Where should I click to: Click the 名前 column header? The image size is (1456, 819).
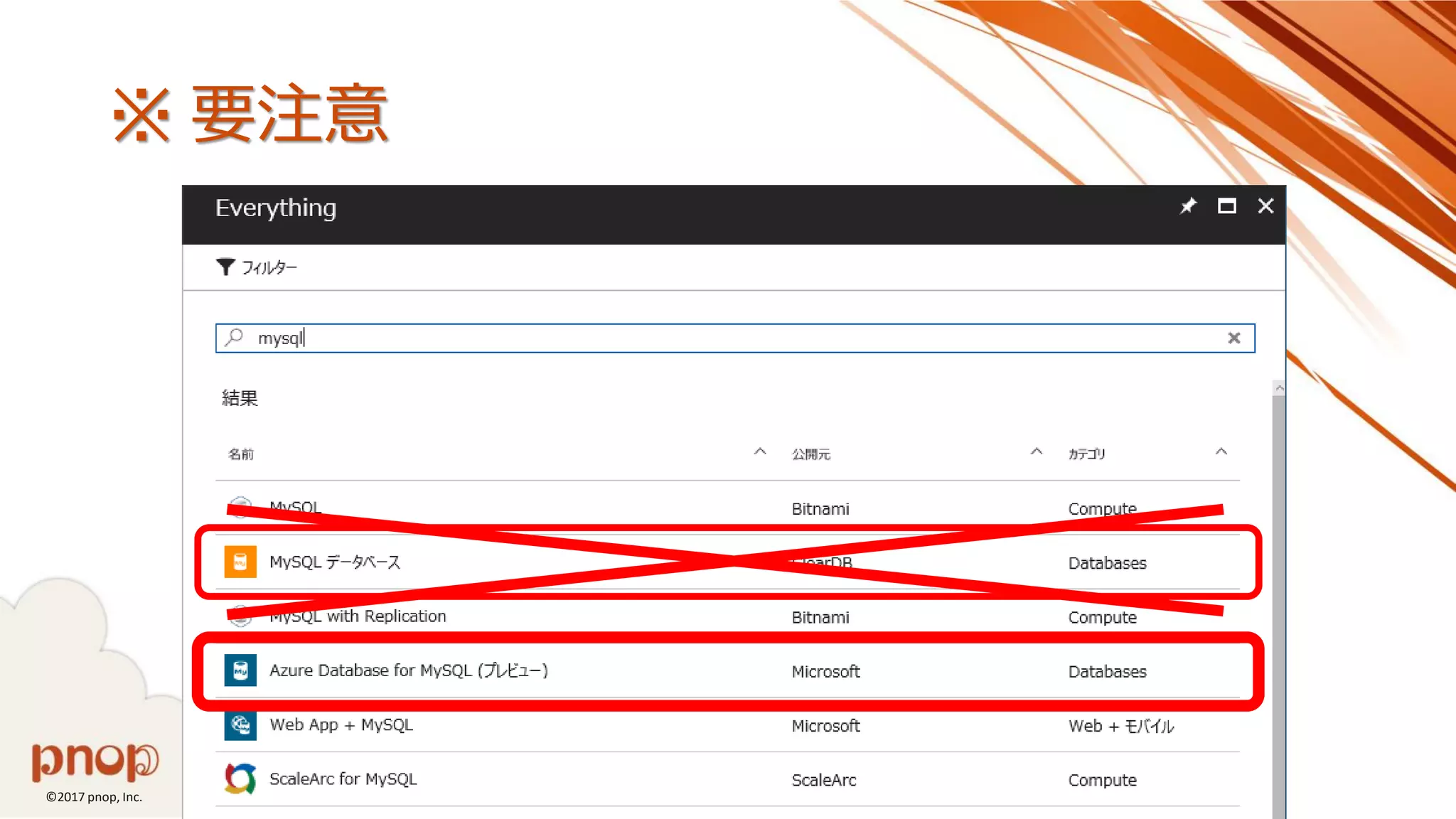(x=241, y=454)
